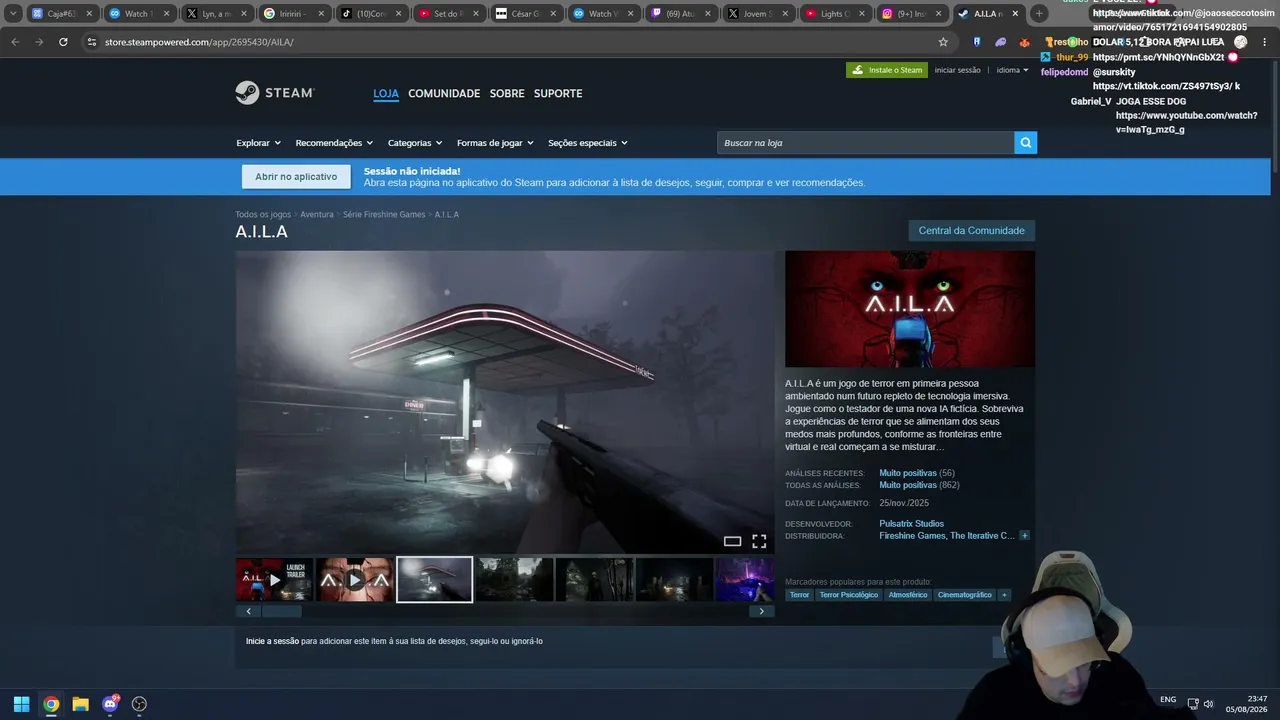The height and width of the screenshot is (720, 1280).
Task: Expand the Formas de jogar dropdown
Action: [x=495, y=143]
